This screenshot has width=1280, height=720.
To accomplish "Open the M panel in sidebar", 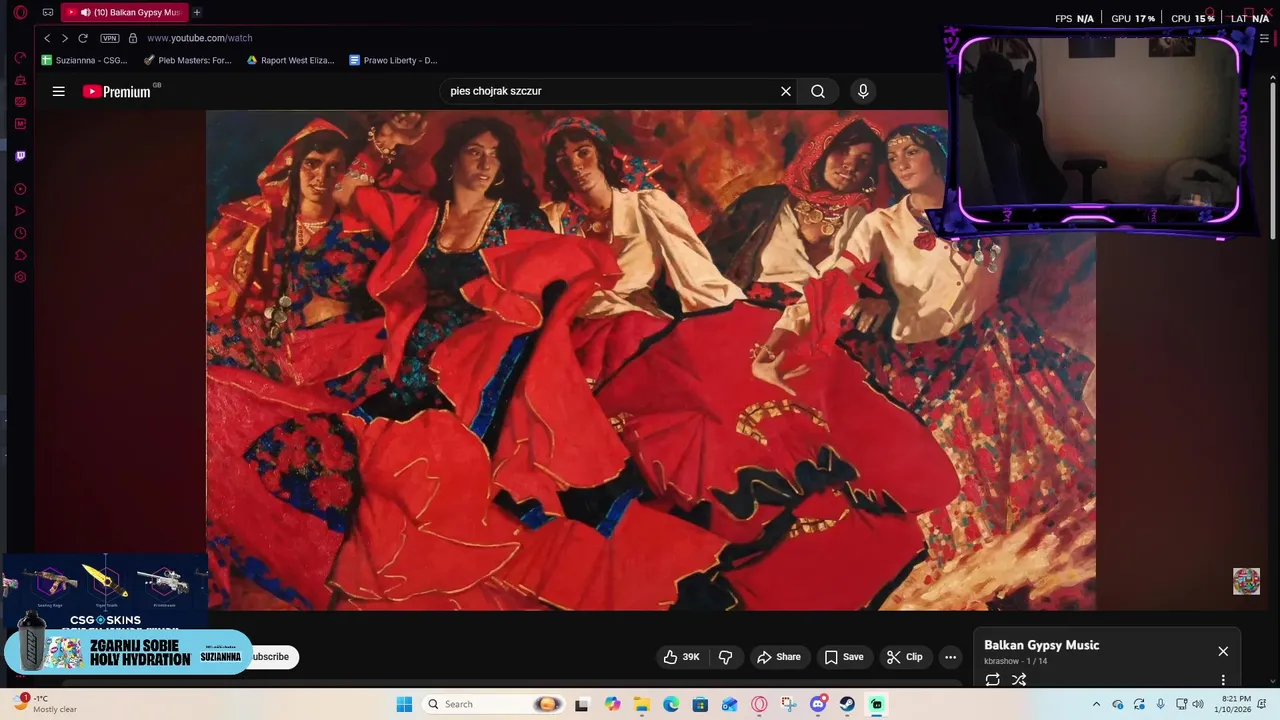I will [x=20, y=124].
